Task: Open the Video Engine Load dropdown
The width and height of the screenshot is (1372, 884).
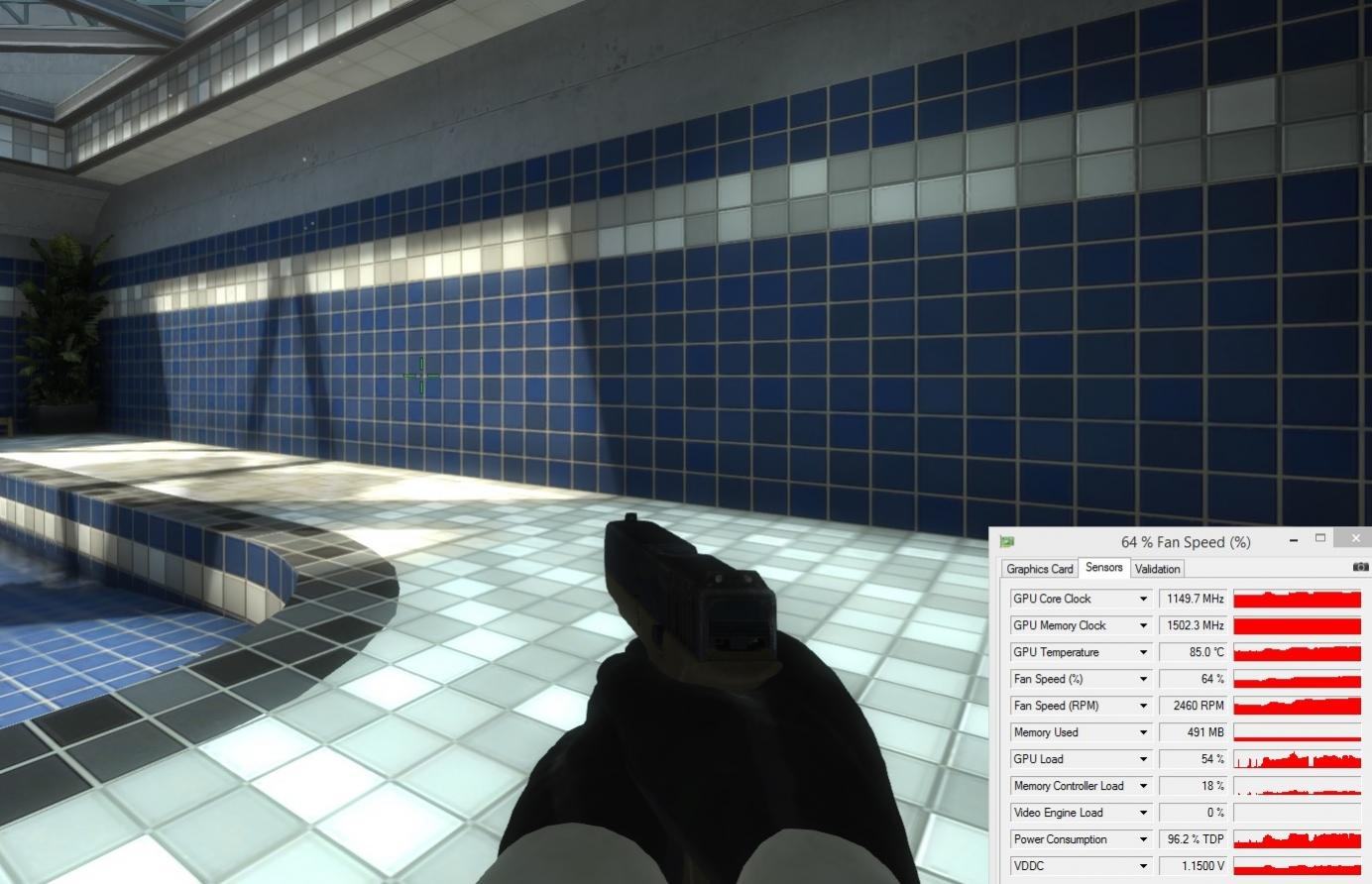Action: [x=1143, y=813]
